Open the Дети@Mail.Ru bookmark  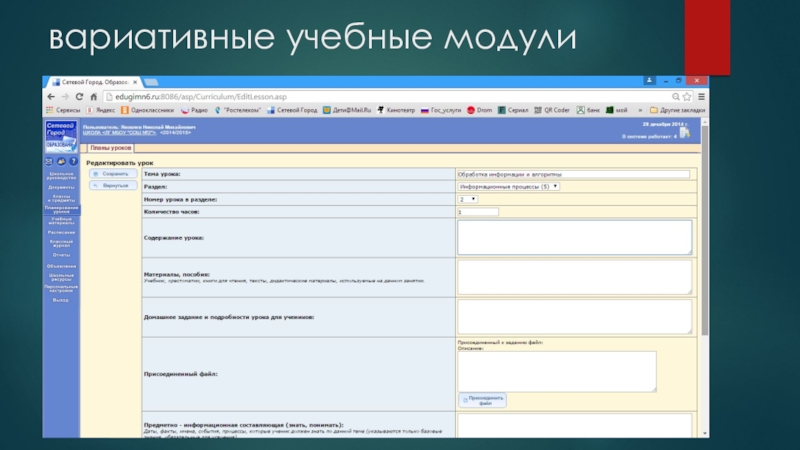point(347,110)
